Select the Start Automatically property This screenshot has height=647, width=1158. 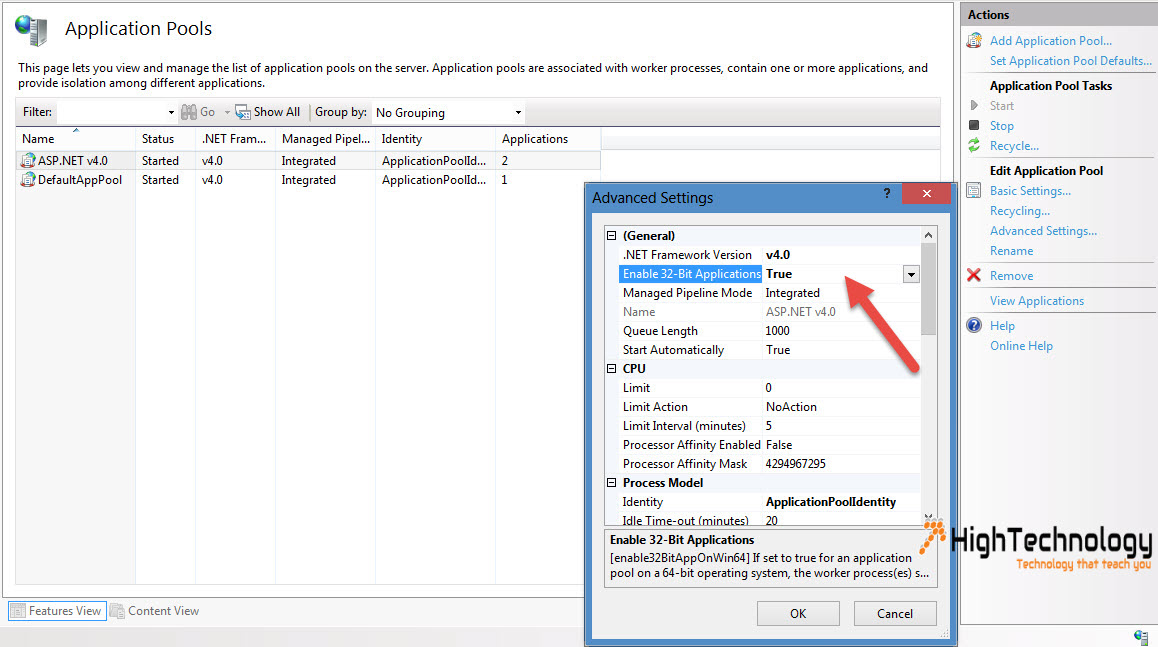coord(770,350)
